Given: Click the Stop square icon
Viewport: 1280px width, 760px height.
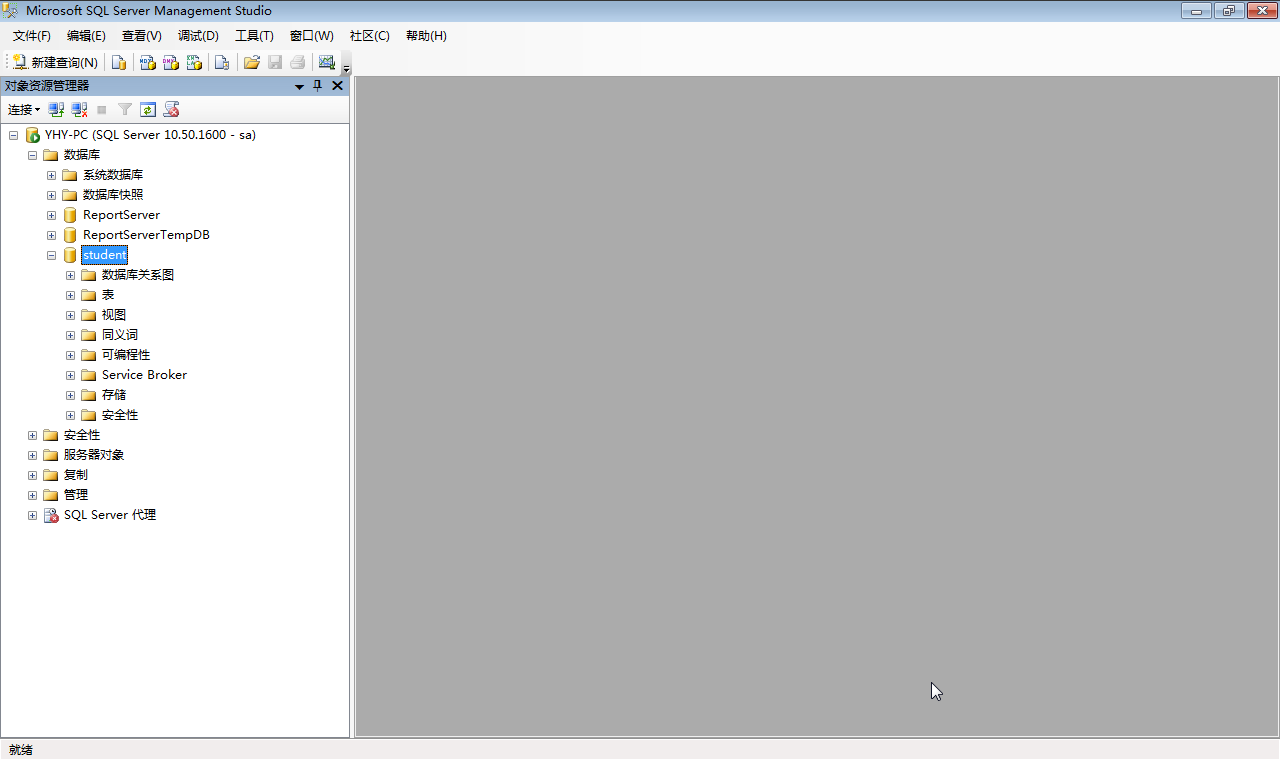Looking at the screenshot, I should pyautogui.click(x=102, y=109).
